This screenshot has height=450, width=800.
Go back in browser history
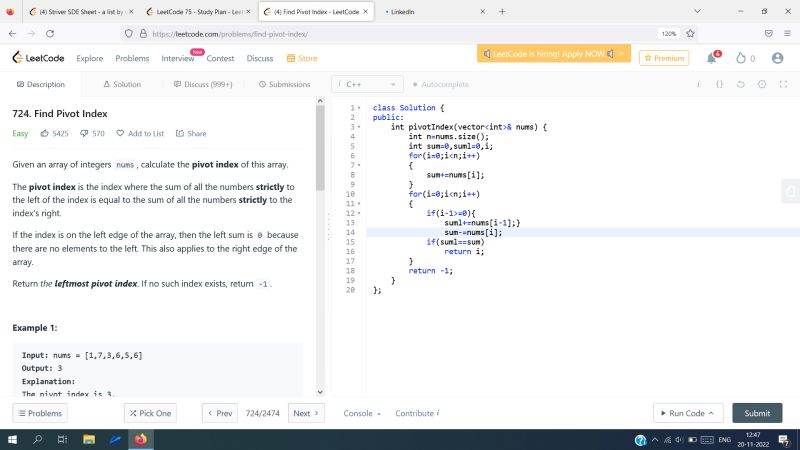pyautogui.click(x=12, y=34)
